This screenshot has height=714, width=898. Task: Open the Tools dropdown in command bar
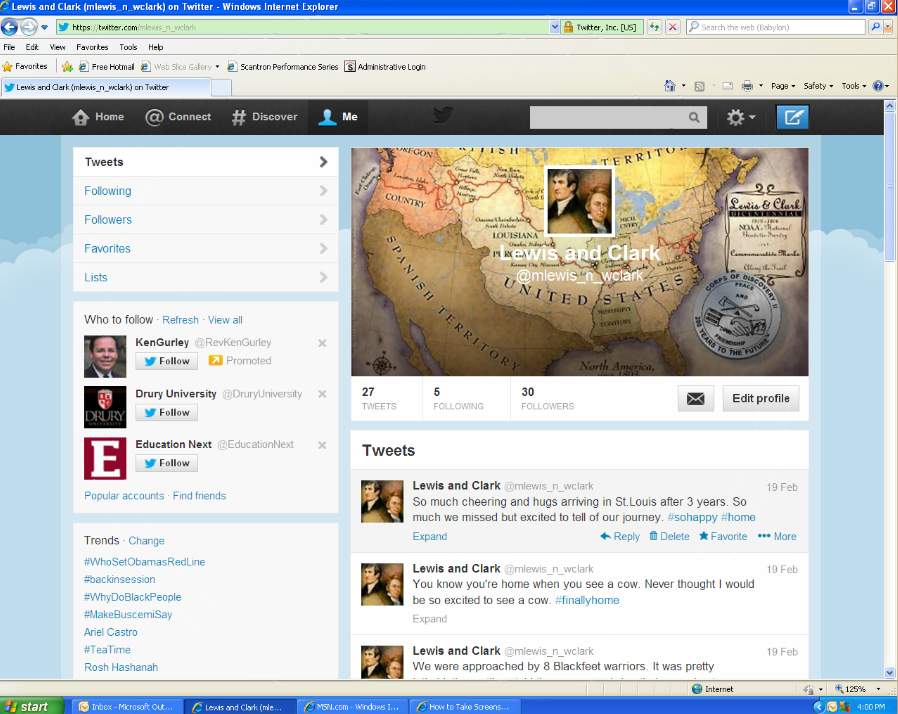pyautogui.click(x=853, y=86)
